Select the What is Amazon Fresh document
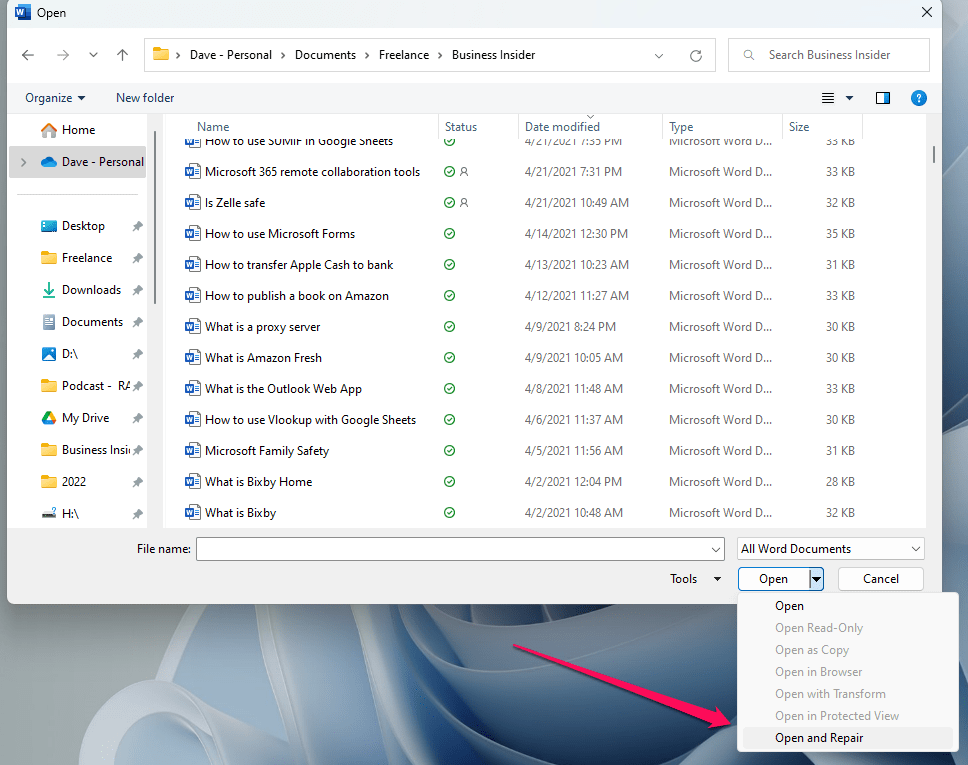This screenshot has height=765, width=968. click(x=263, y=358)
